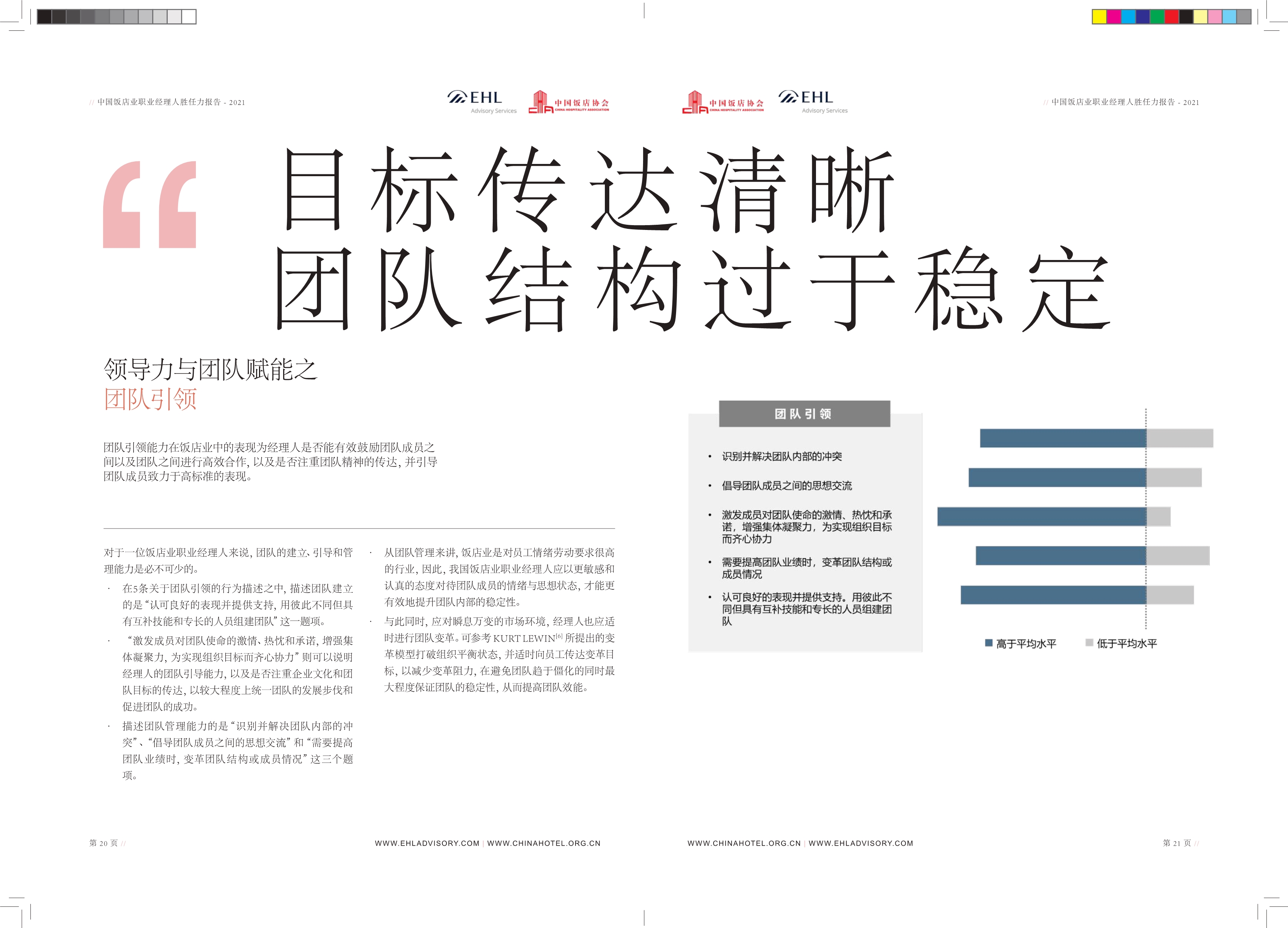Click the pink 团队引领 subtitle heading

pyautogui.click(x=151, y=399)
